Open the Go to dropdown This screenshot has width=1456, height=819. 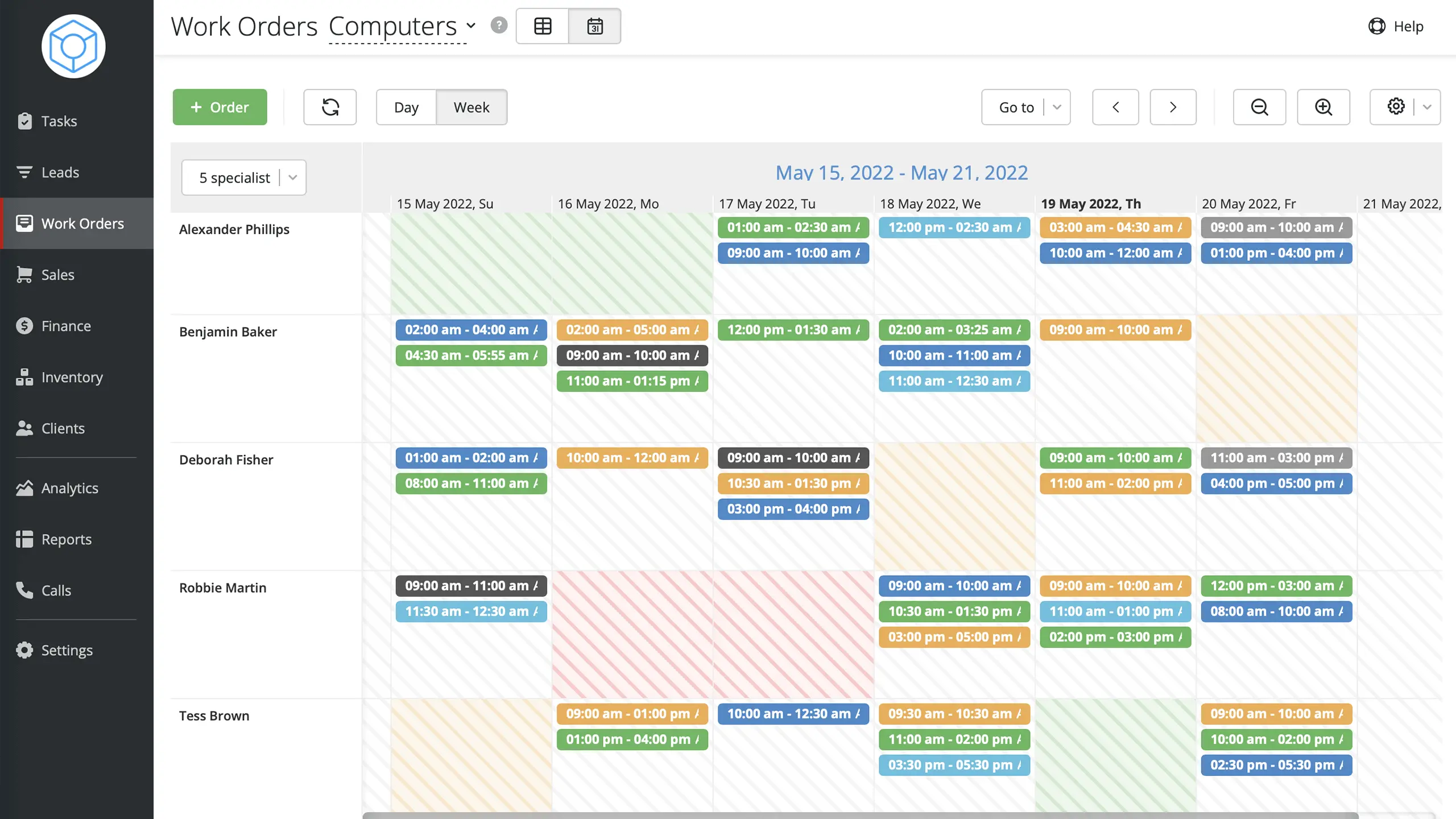click(1025, 107)
